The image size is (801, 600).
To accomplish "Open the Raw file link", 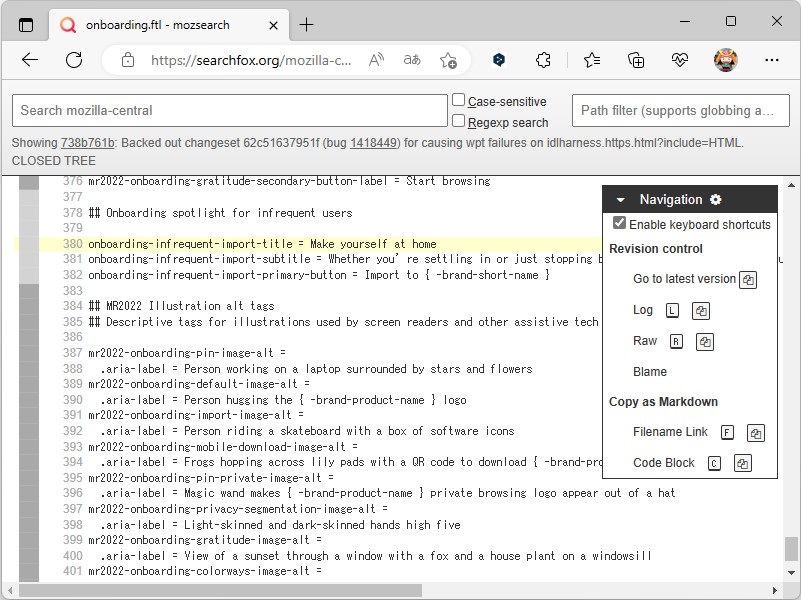I will click(645, 341).
